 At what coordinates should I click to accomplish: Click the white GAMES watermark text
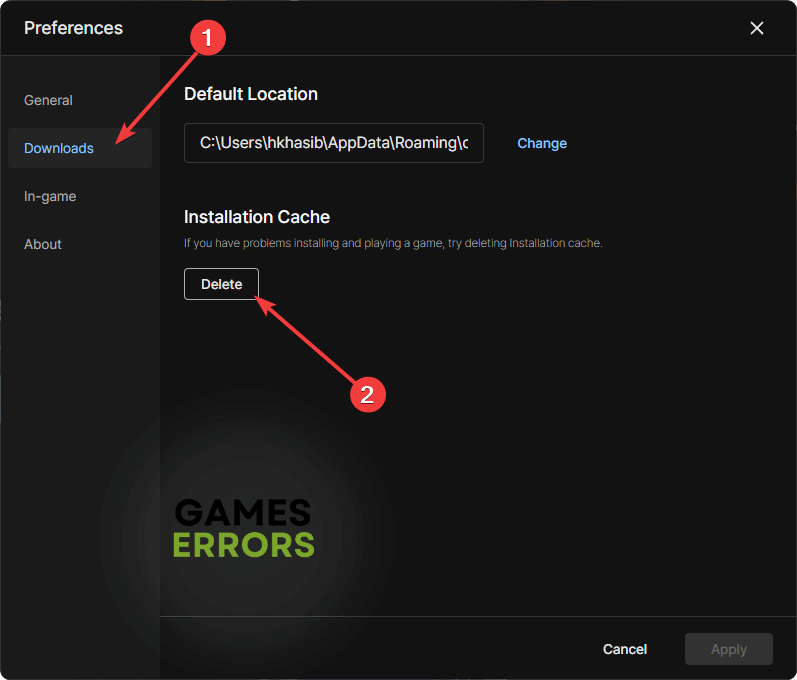point(243,513)
